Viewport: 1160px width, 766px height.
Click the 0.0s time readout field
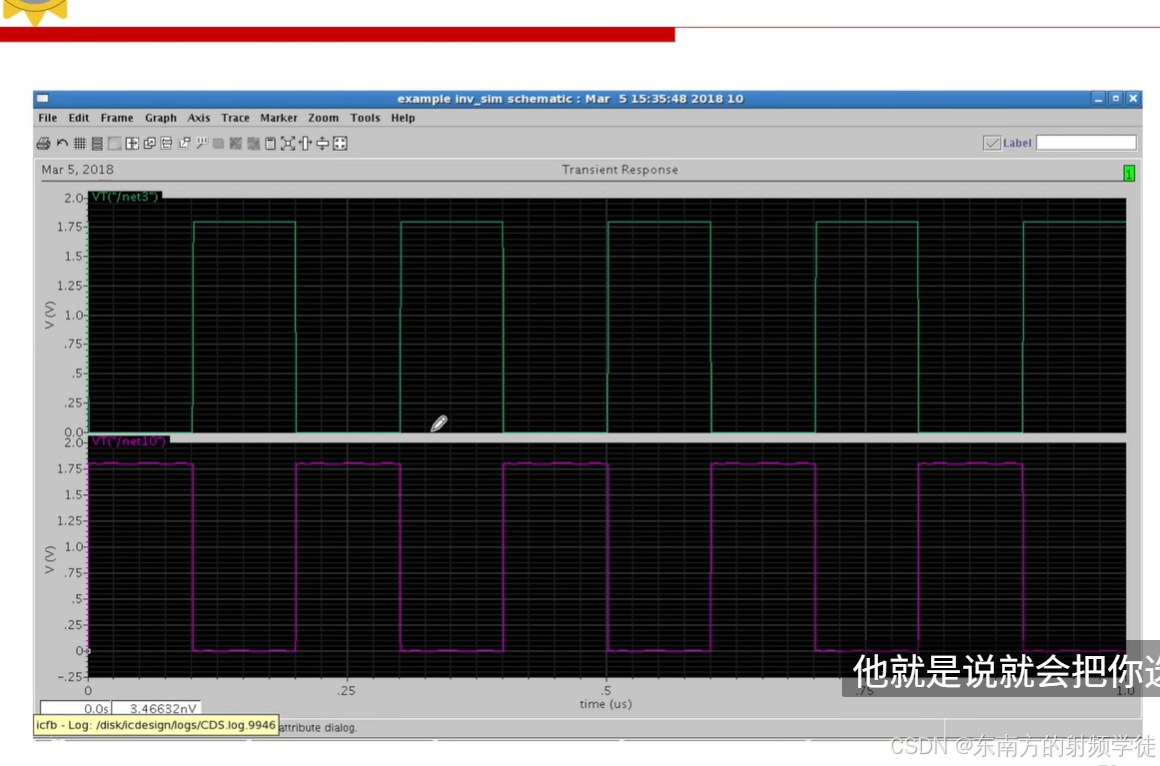(75, 708)
